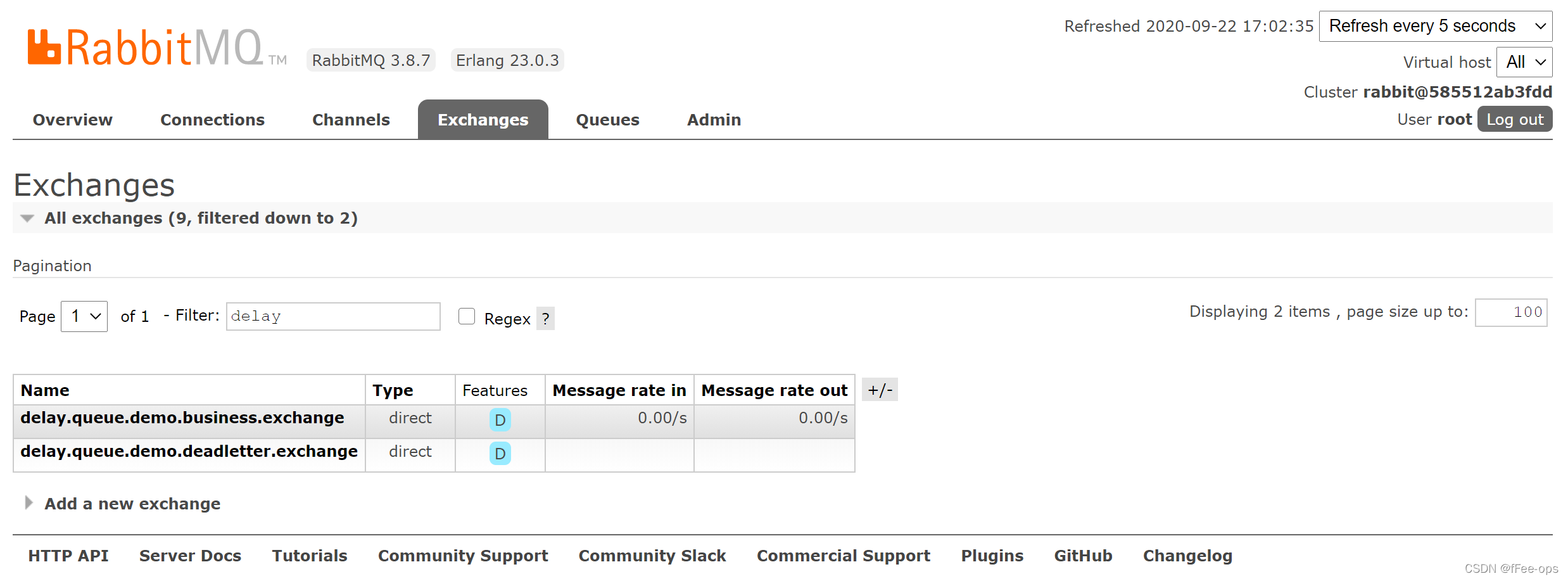
Task: Click the RabbitMQ logo
Action: click(157, 48)
